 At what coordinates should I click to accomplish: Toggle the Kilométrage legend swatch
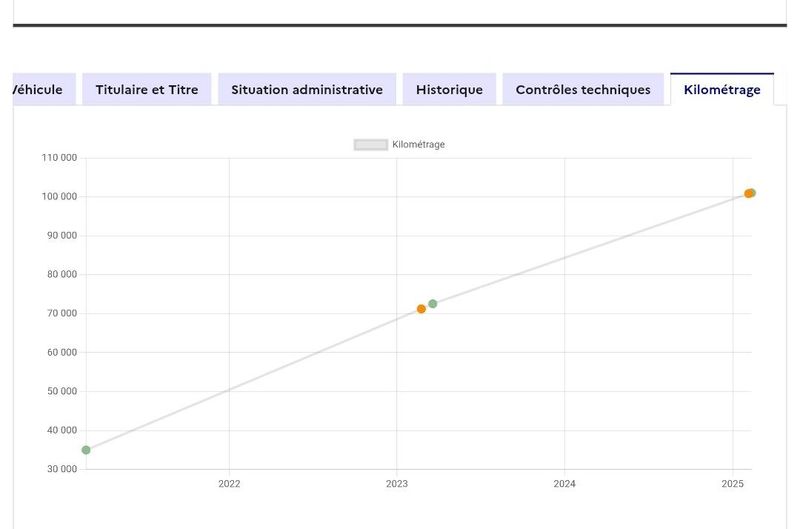371,145
